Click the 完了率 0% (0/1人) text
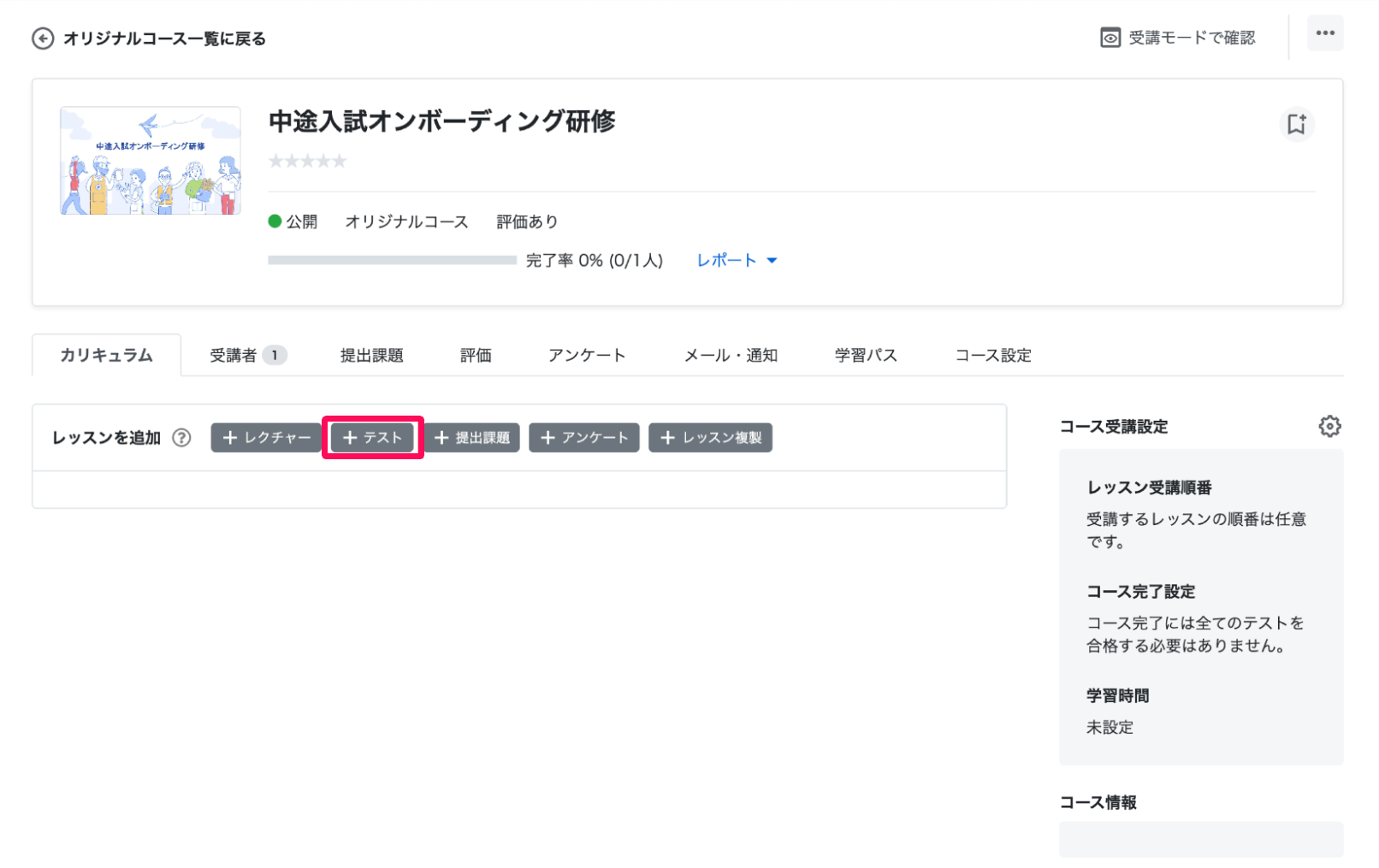The height and width of the screenshot is (868, 1379). (595, 260)
